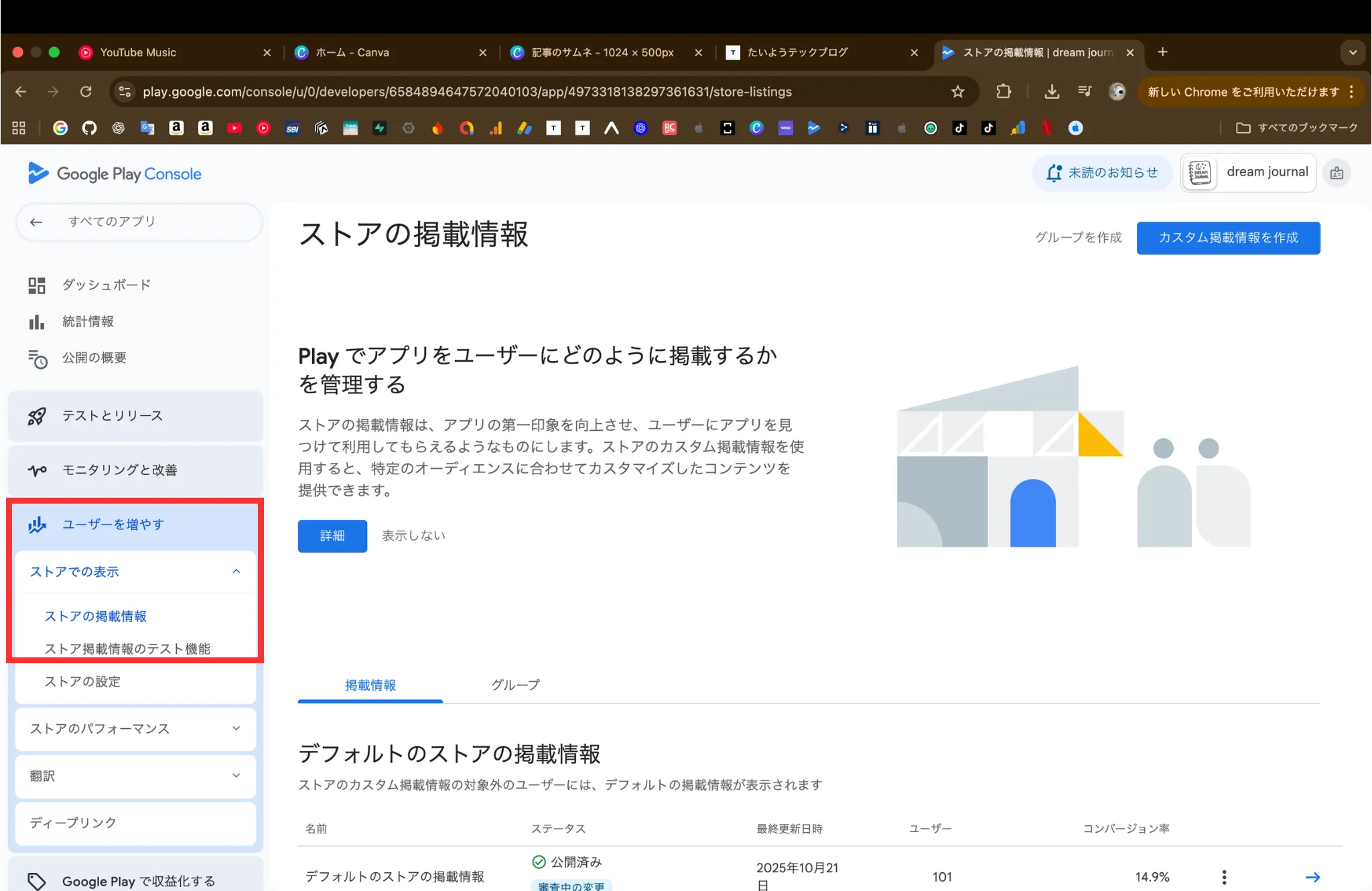The width and height of the screenshot is (1372, 891).
Task: Click the カスタム掲載情報を作成 button
Action: pyautogui.click(x=1228, y=238)
